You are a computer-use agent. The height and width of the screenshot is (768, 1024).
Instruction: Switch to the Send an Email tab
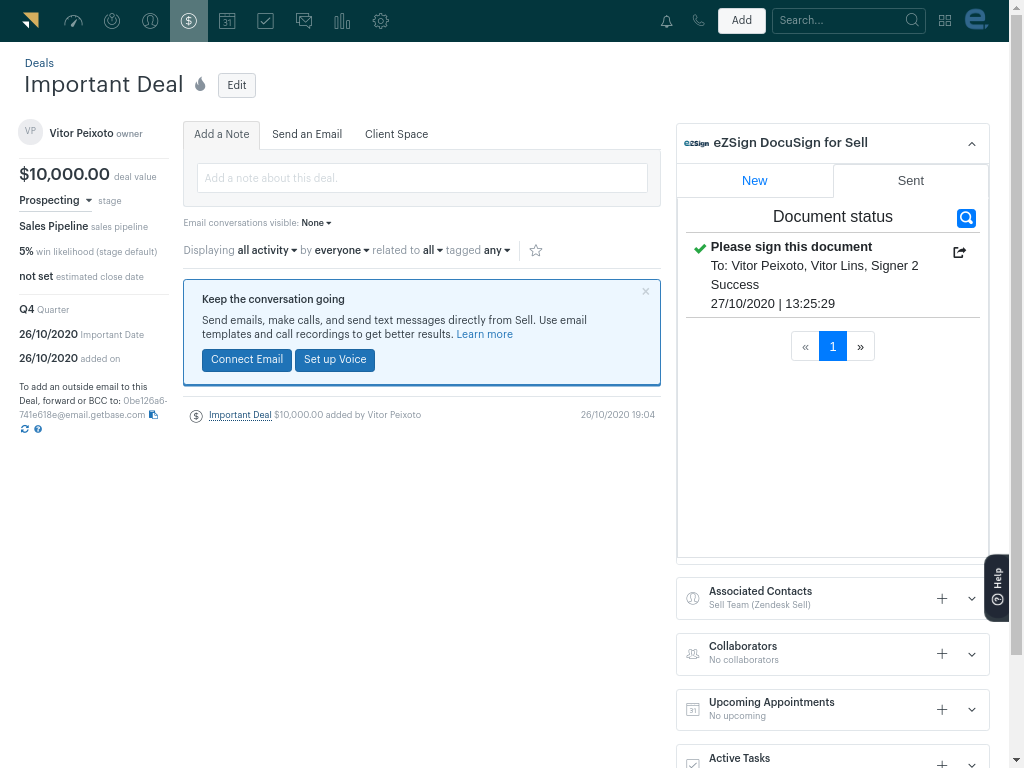point(307,134)
